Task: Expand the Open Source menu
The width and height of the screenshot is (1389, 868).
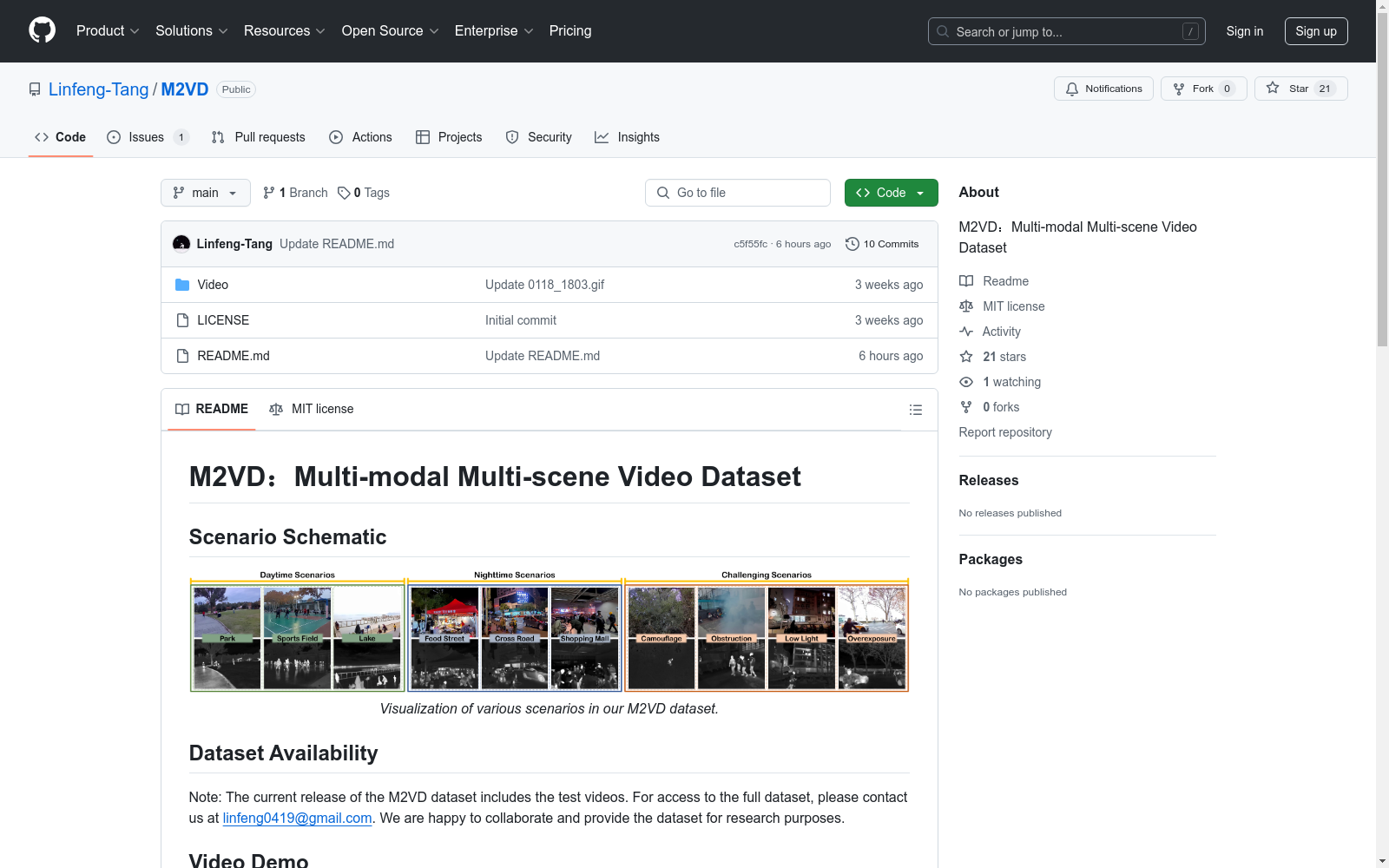Action: tap(391, 31)
